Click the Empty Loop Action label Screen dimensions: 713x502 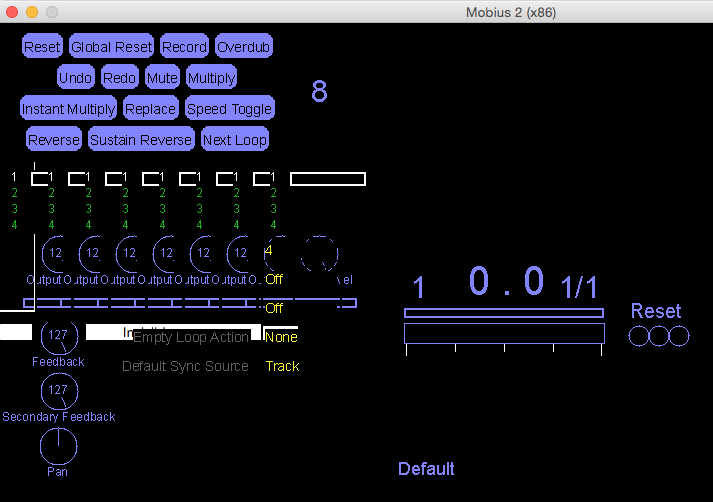191,337
